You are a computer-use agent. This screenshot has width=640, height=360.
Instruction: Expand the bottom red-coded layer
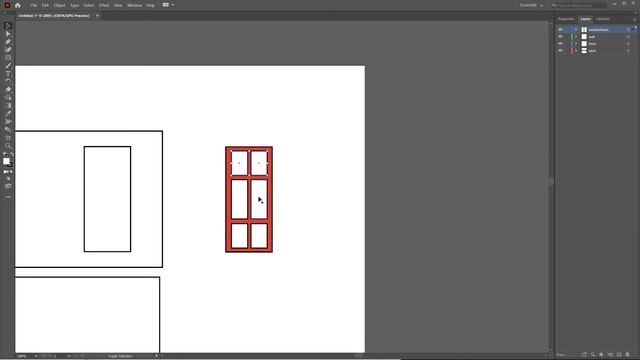(576, 51)
